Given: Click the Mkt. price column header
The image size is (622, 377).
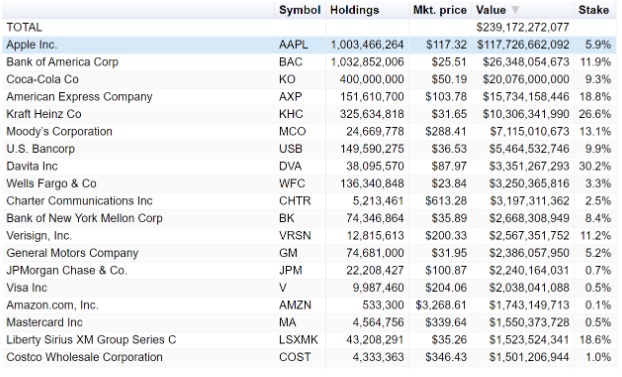Looking at the screenshot, I should click(440, 10).
